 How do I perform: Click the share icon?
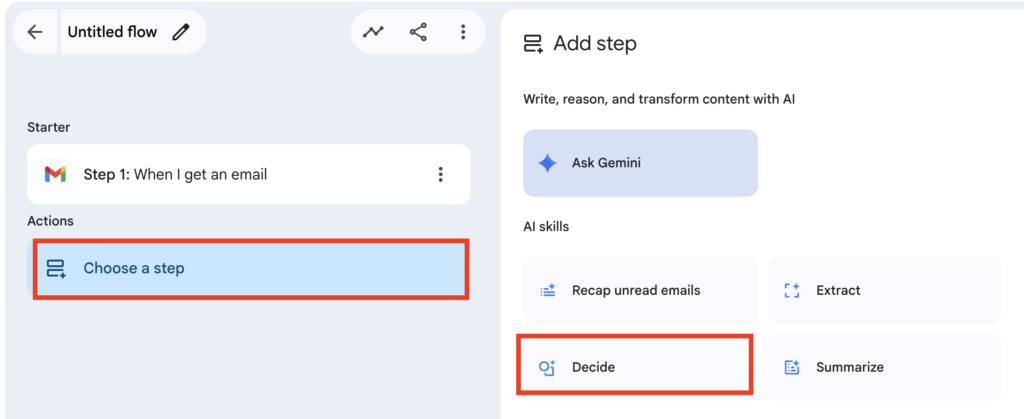418,32
